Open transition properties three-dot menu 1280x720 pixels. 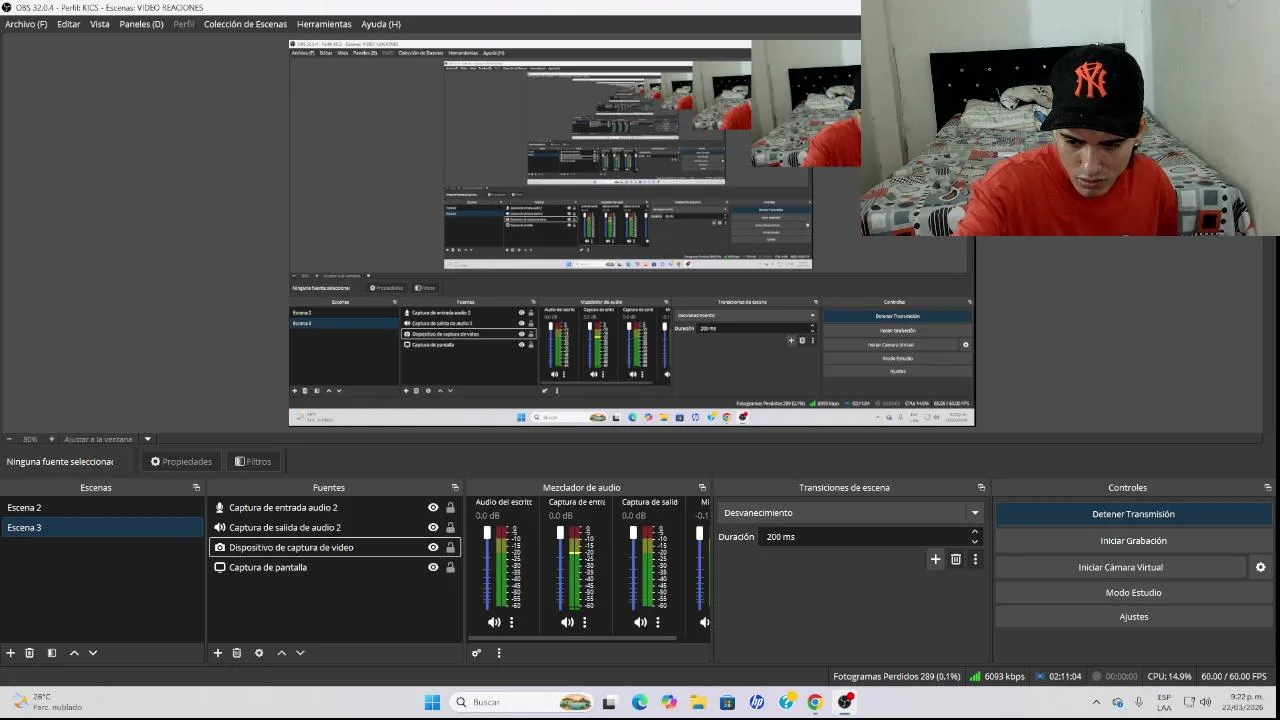(975, 560)
